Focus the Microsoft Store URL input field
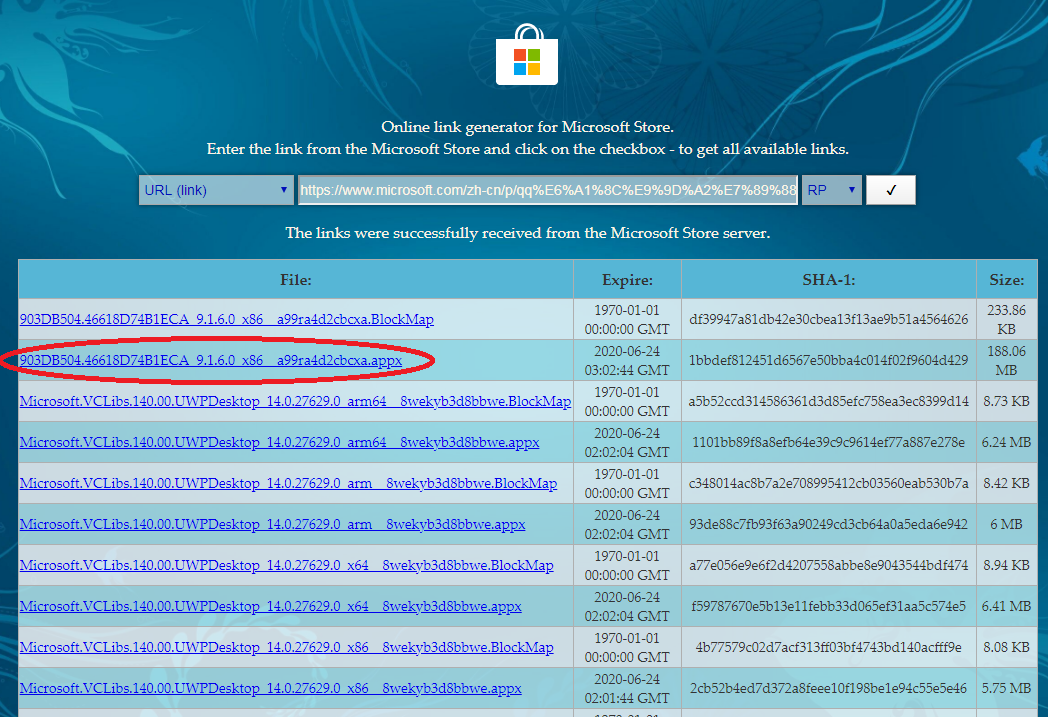1048x717 pixels. pos(547,190)
